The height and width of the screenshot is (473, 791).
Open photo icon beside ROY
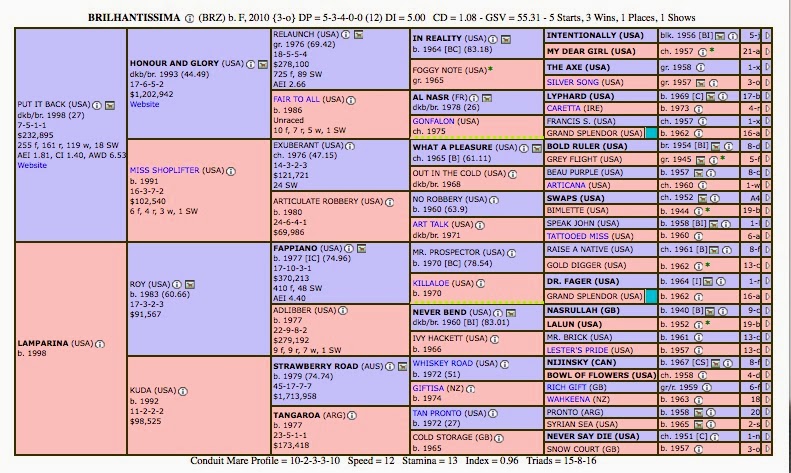190,284
